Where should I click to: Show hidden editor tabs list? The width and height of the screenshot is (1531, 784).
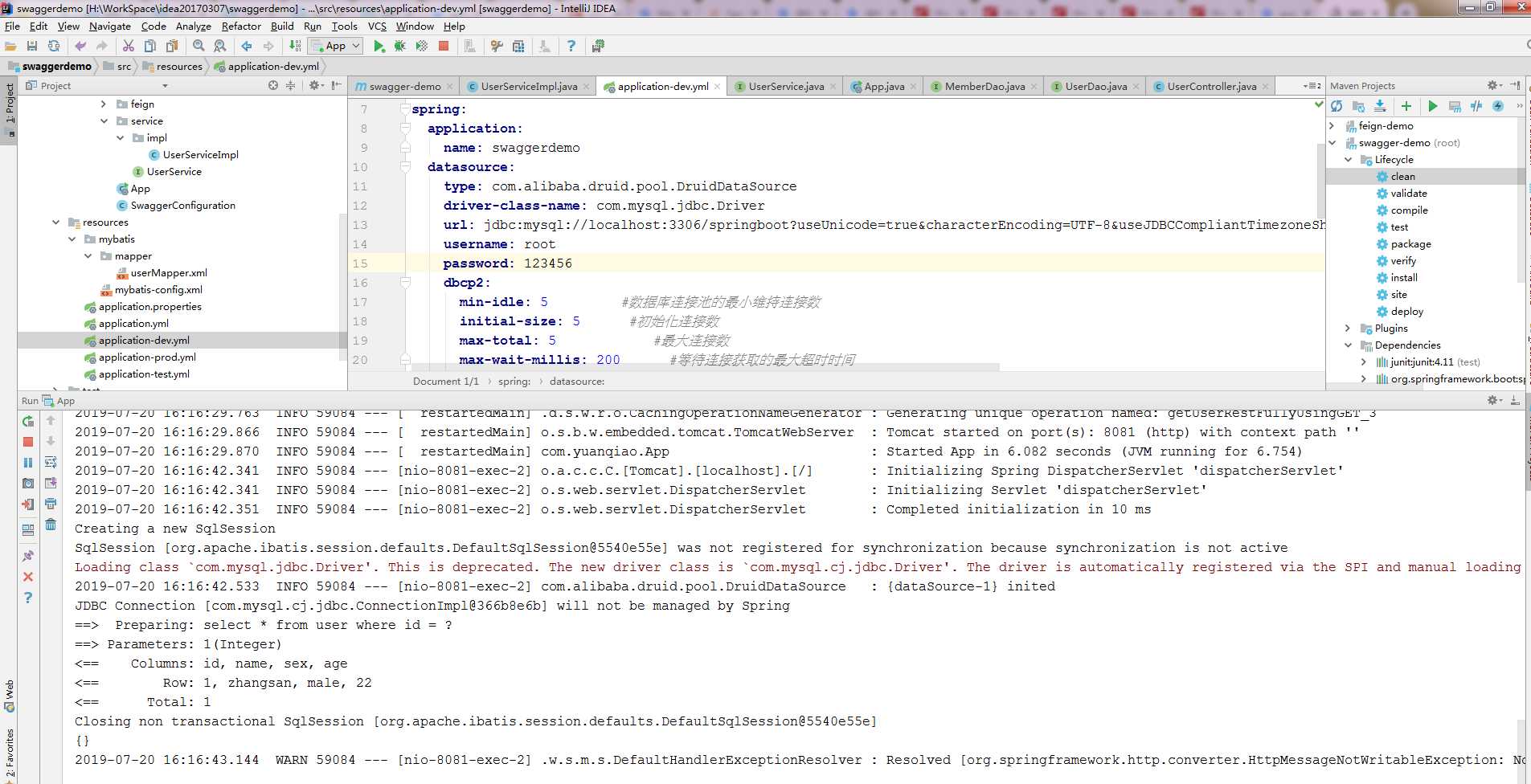pos(1312,87)
